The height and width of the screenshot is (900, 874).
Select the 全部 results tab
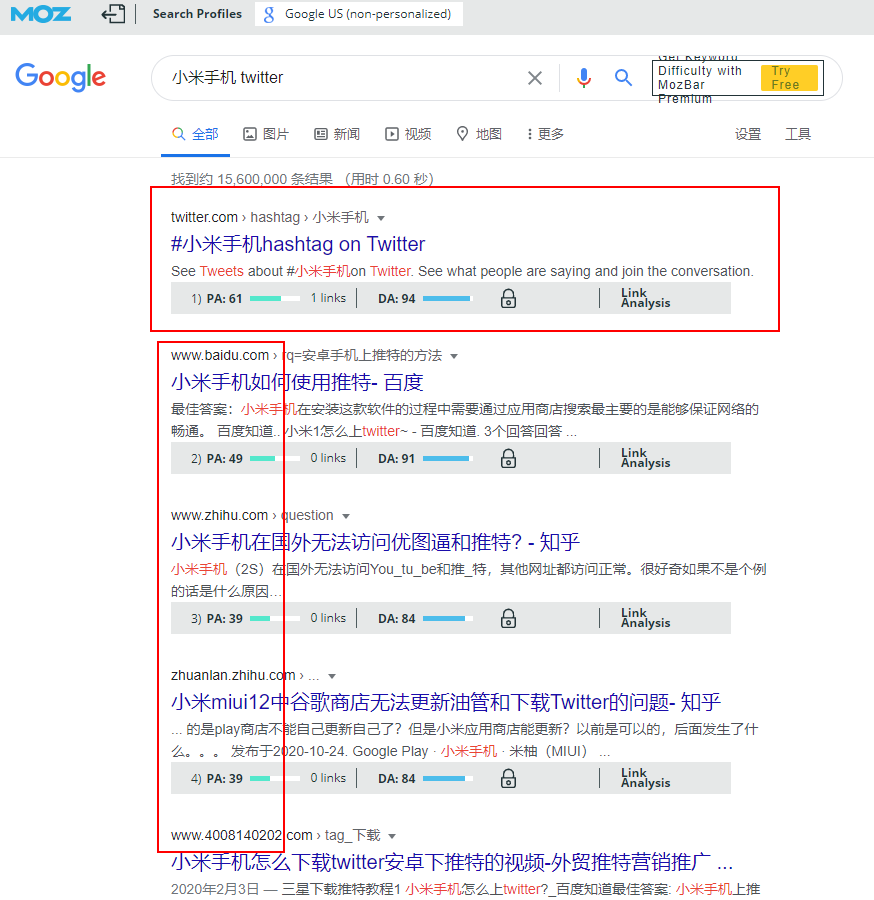[x=196, y=134]
